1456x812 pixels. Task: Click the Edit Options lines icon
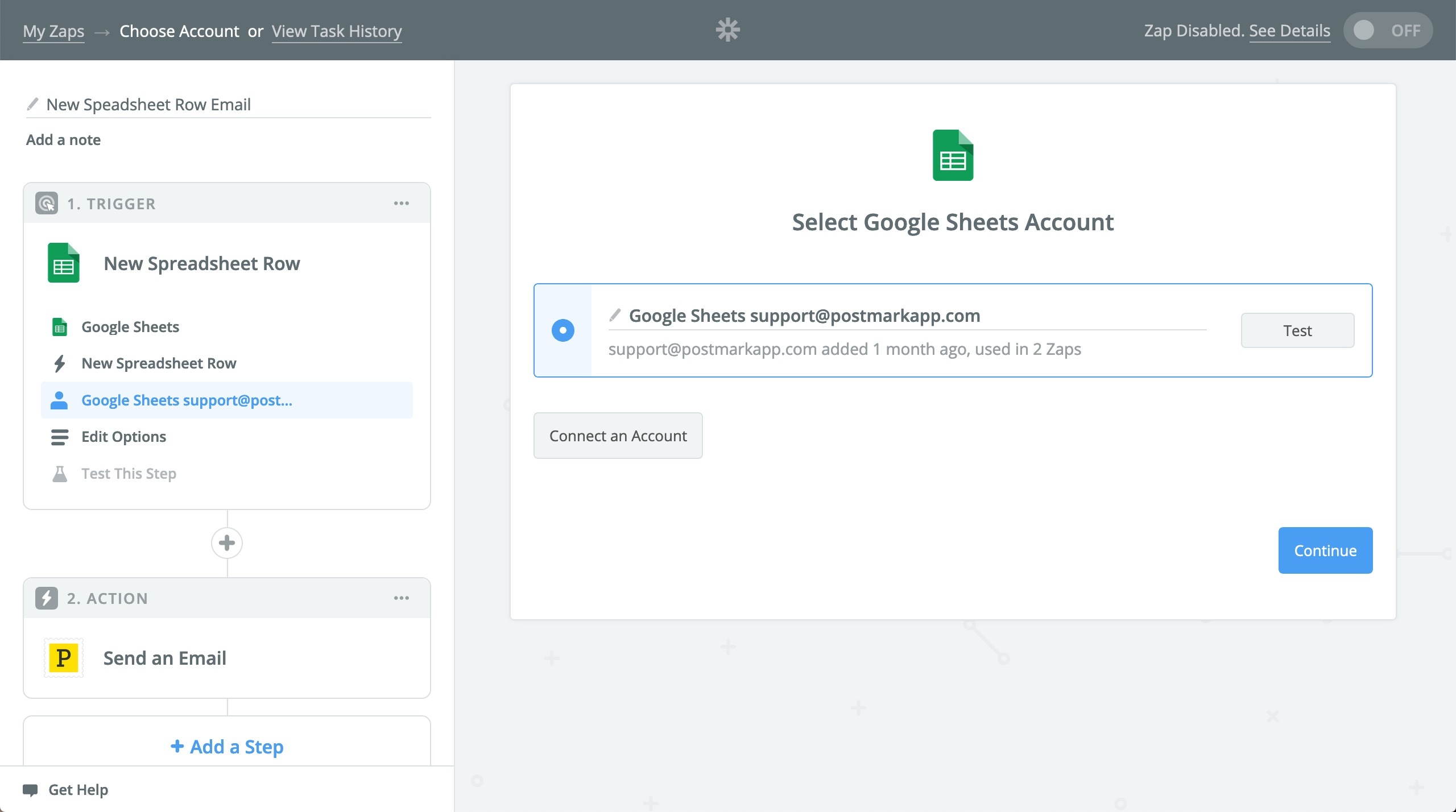(x=60, y=437)
